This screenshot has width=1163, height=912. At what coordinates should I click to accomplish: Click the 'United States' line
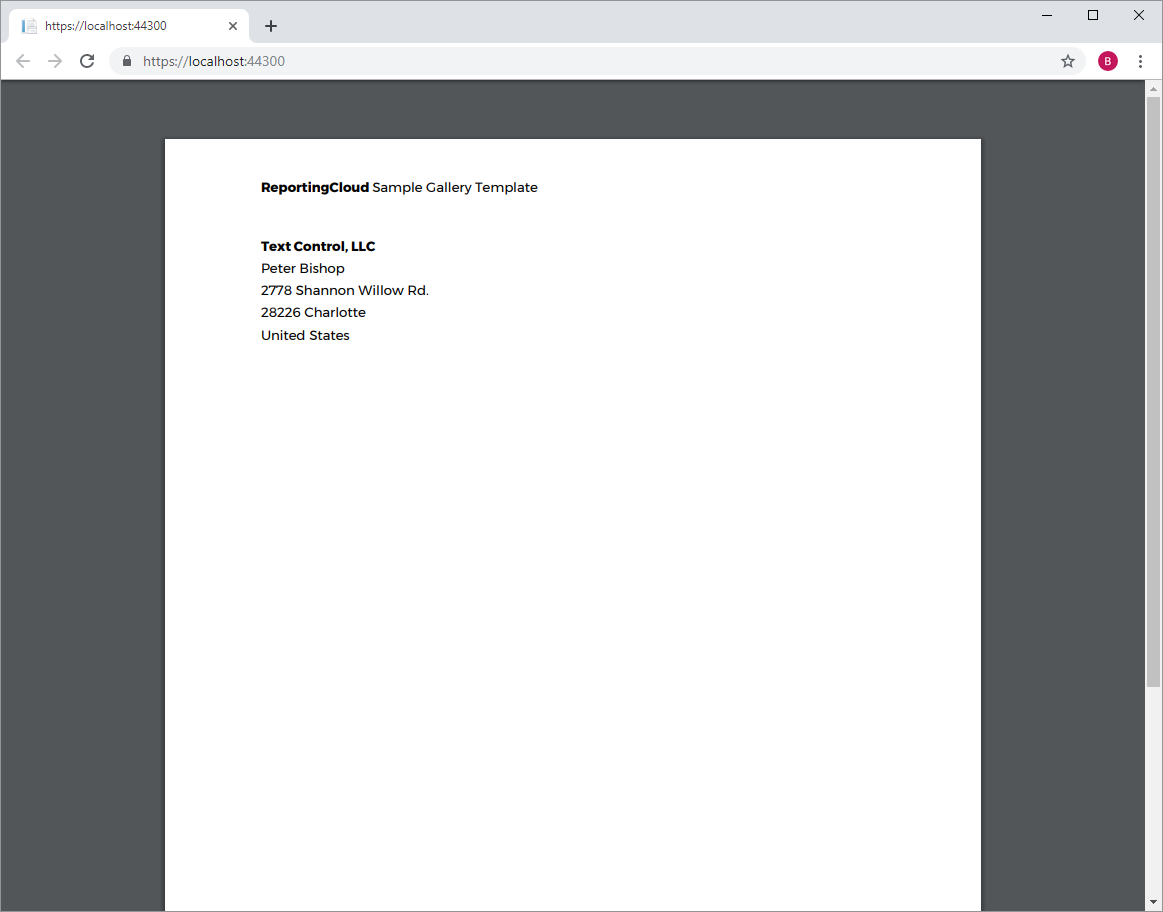coord(305,335)
